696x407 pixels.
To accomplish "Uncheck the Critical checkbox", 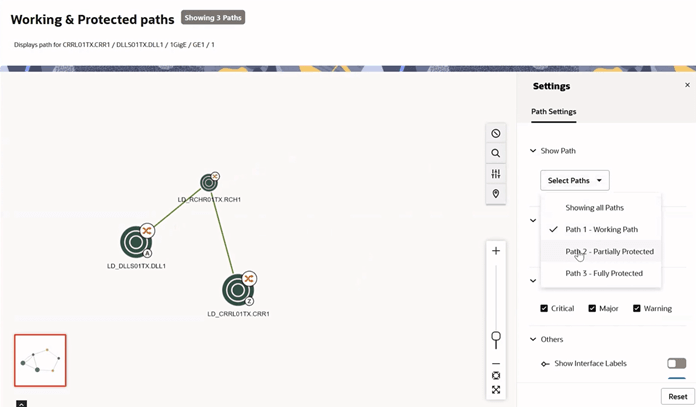I will point(544,308).
